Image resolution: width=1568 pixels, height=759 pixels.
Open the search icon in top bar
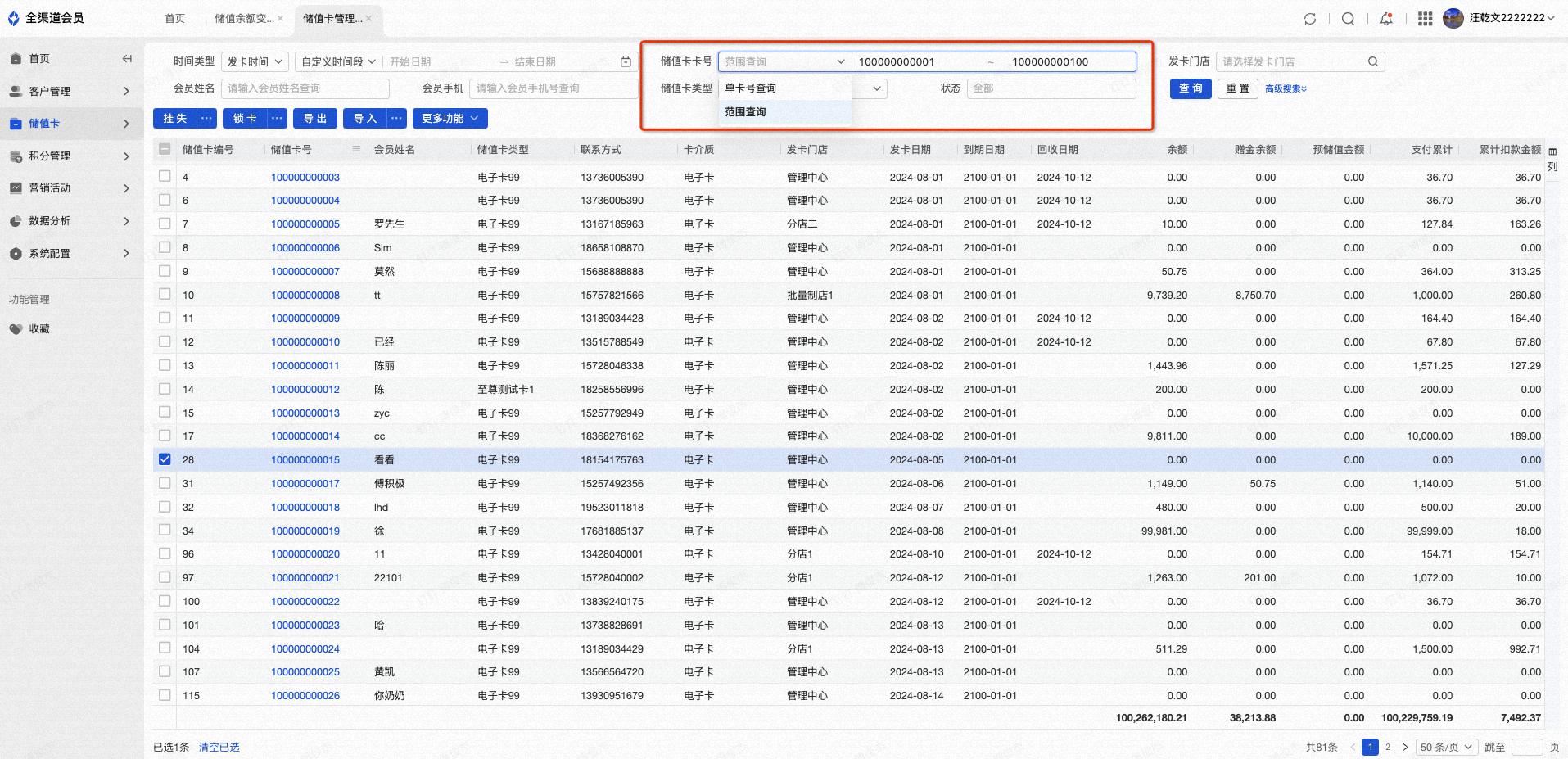[x=1348, y=19]
